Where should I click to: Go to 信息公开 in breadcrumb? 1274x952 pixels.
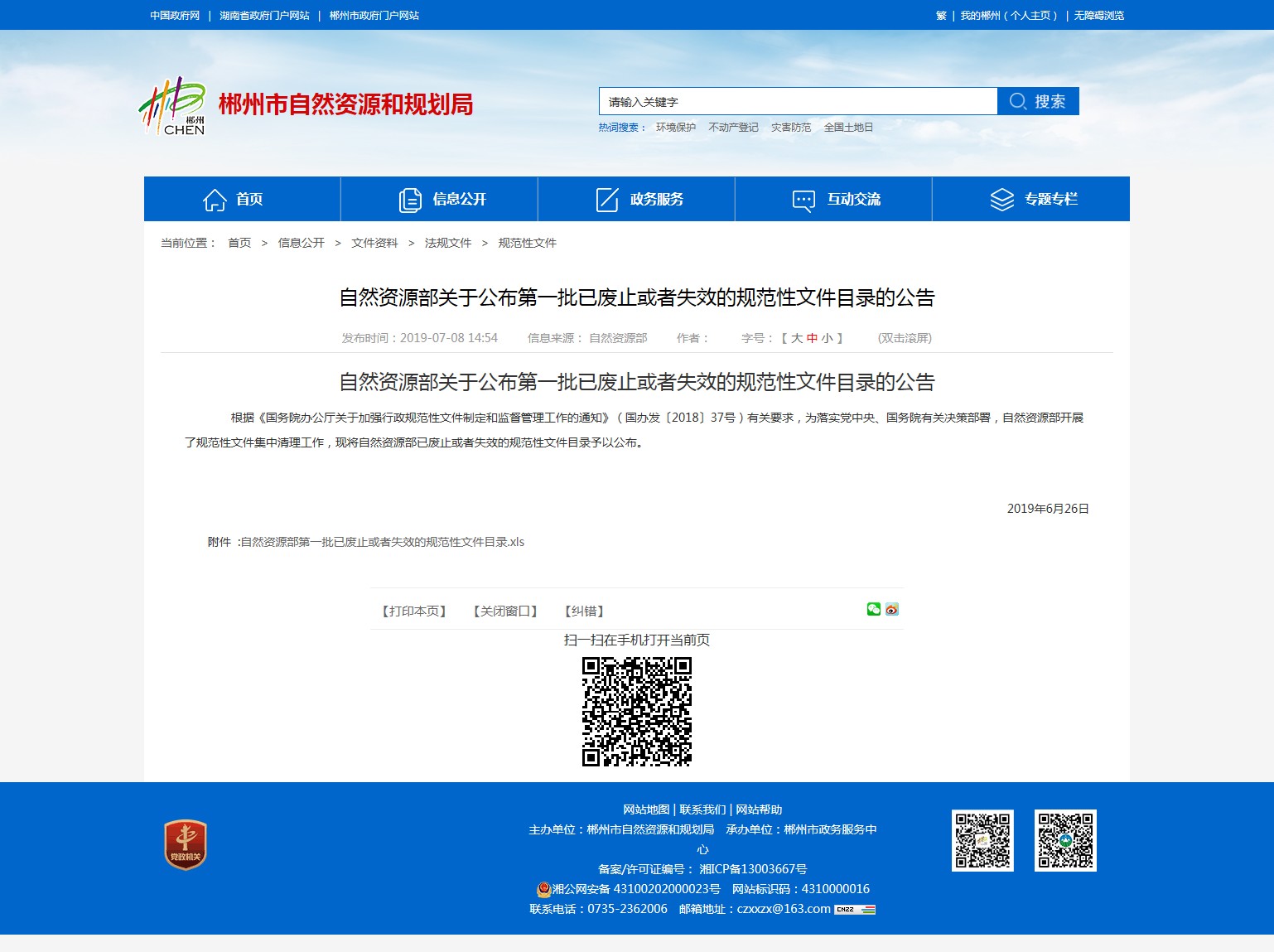tap(302, 243)
